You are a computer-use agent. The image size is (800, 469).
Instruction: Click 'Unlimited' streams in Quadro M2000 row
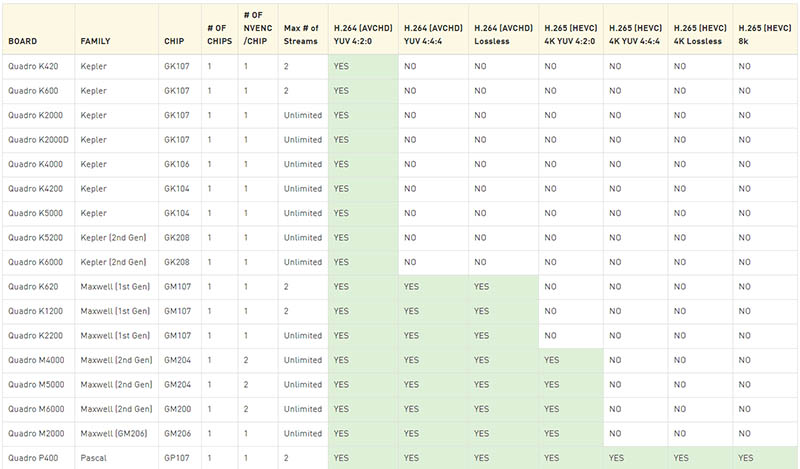[303, 434]
